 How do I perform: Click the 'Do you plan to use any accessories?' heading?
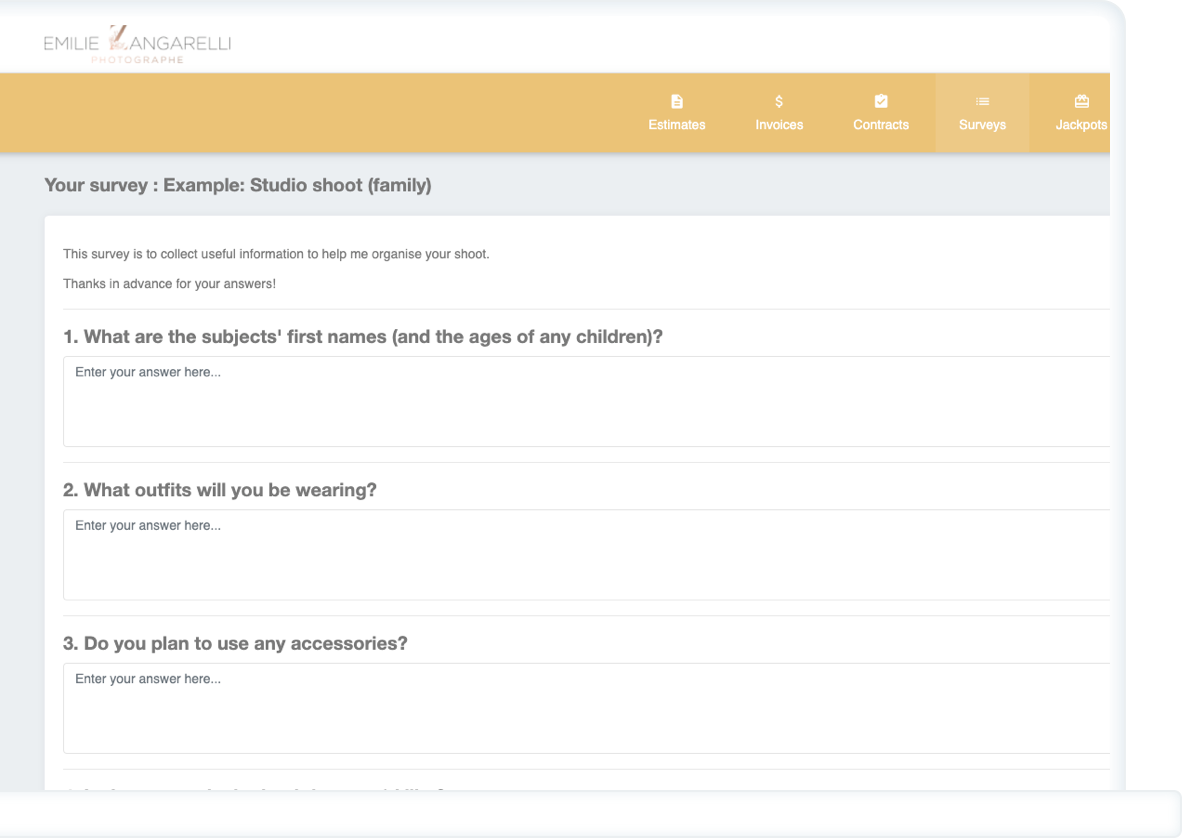(235, 643)
